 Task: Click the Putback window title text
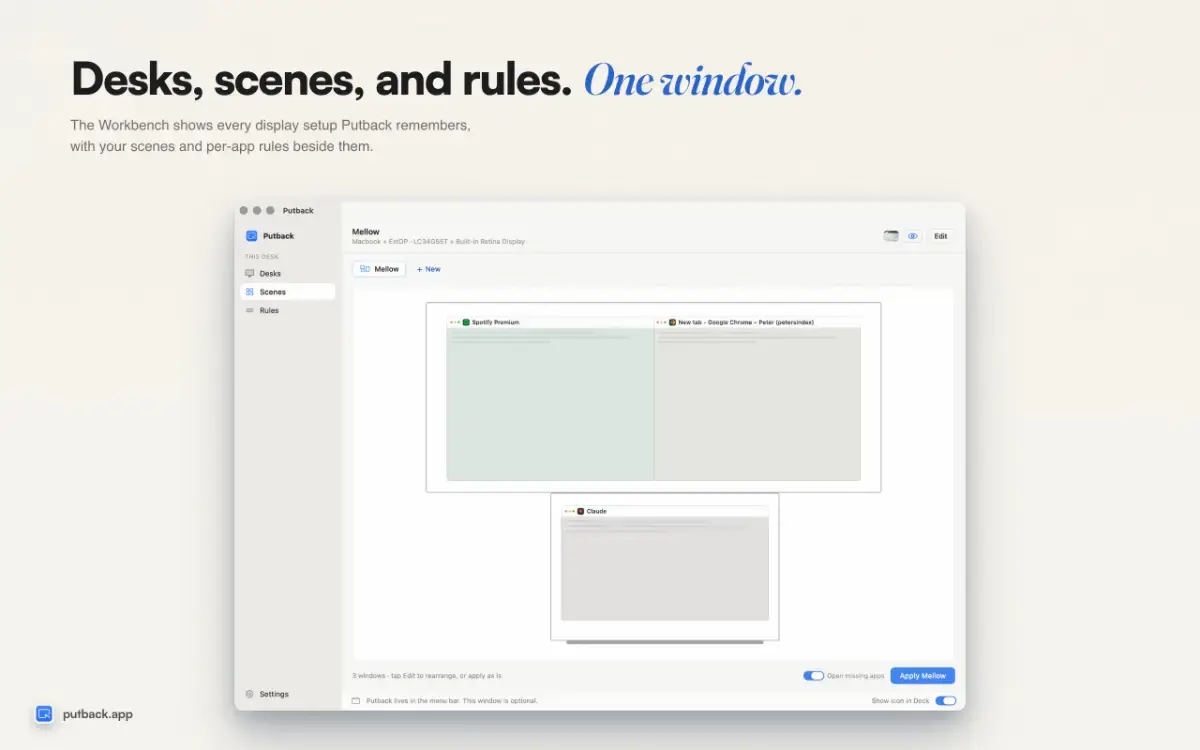click(x=298, y=211)
